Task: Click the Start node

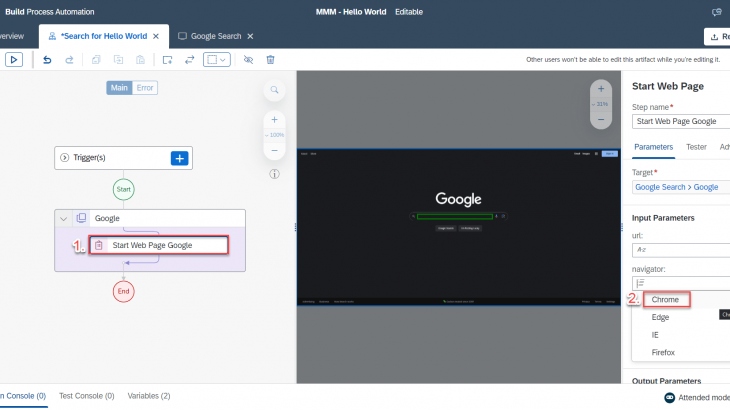Action: [123, 189]
